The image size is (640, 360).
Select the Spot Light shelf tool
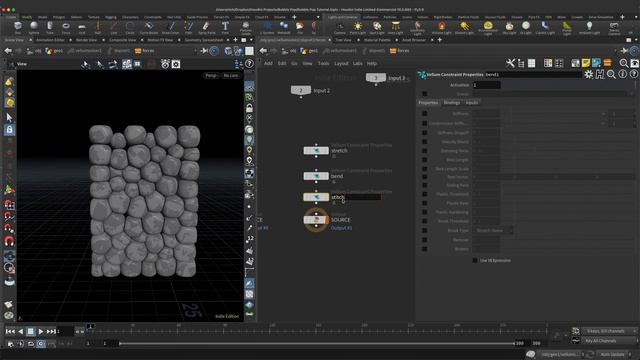[x=377, y=28]
